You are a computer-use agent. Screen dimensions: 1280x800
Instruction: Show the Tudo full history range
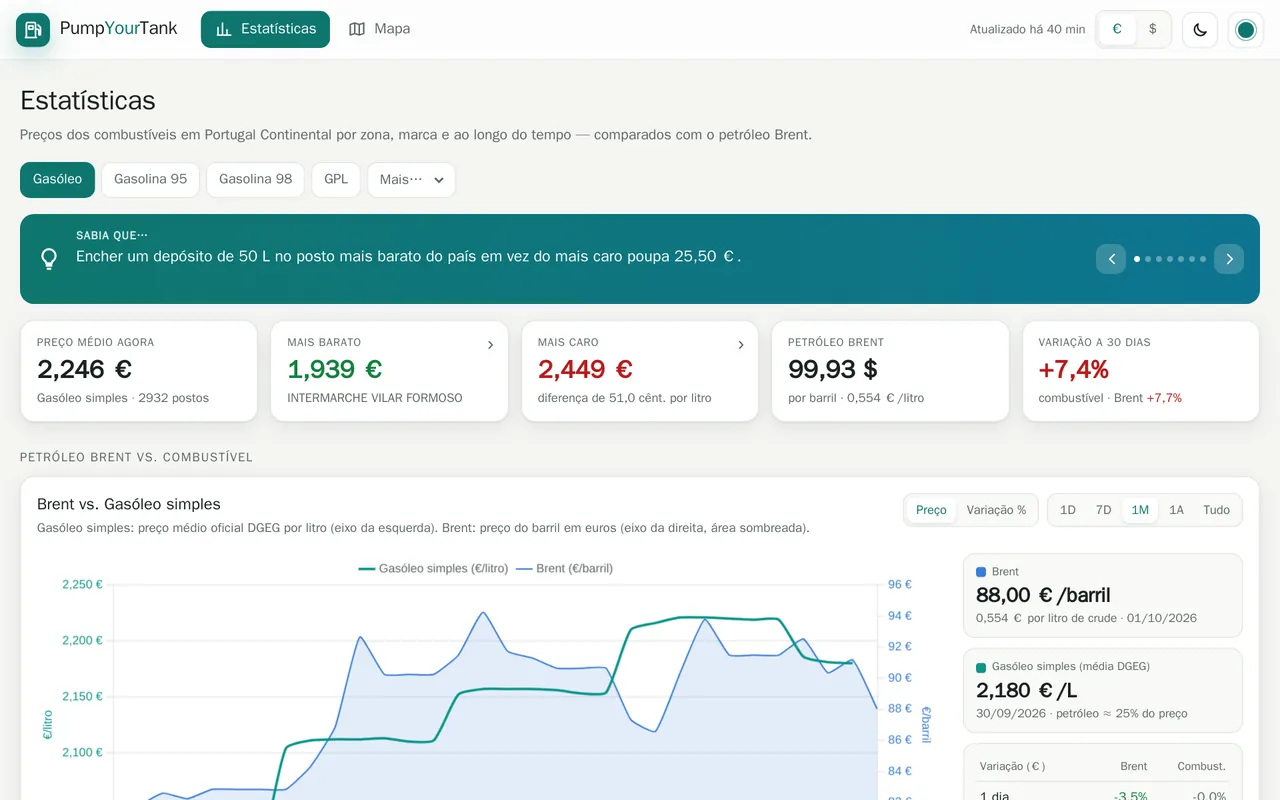pyautogui.click(x=1217, y=510)
